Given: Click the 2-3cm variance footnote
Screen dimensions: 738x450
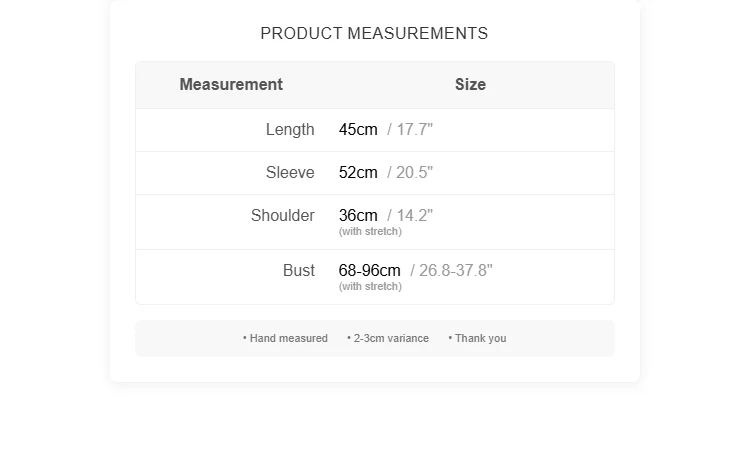Looking at the screenshot, I should 388,339.
